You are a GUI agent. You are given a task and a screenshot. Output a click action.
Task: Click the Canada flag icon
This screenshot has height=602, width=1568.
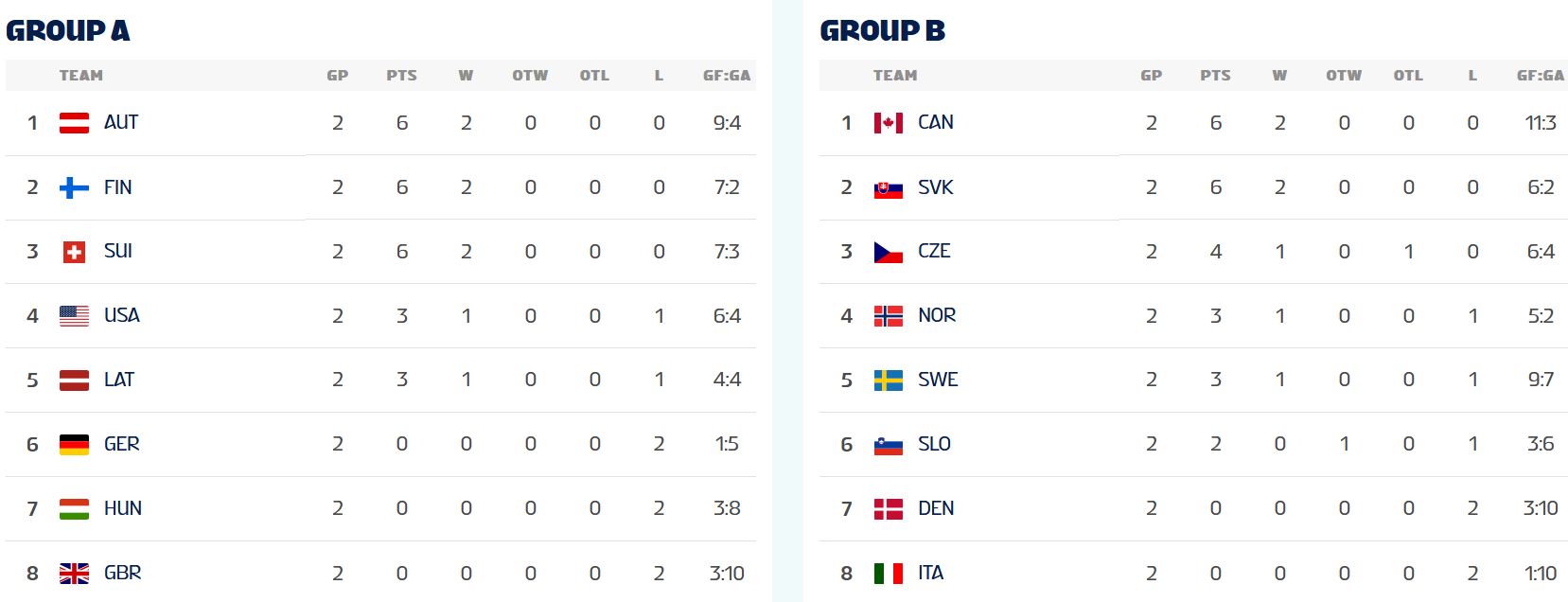888,123
